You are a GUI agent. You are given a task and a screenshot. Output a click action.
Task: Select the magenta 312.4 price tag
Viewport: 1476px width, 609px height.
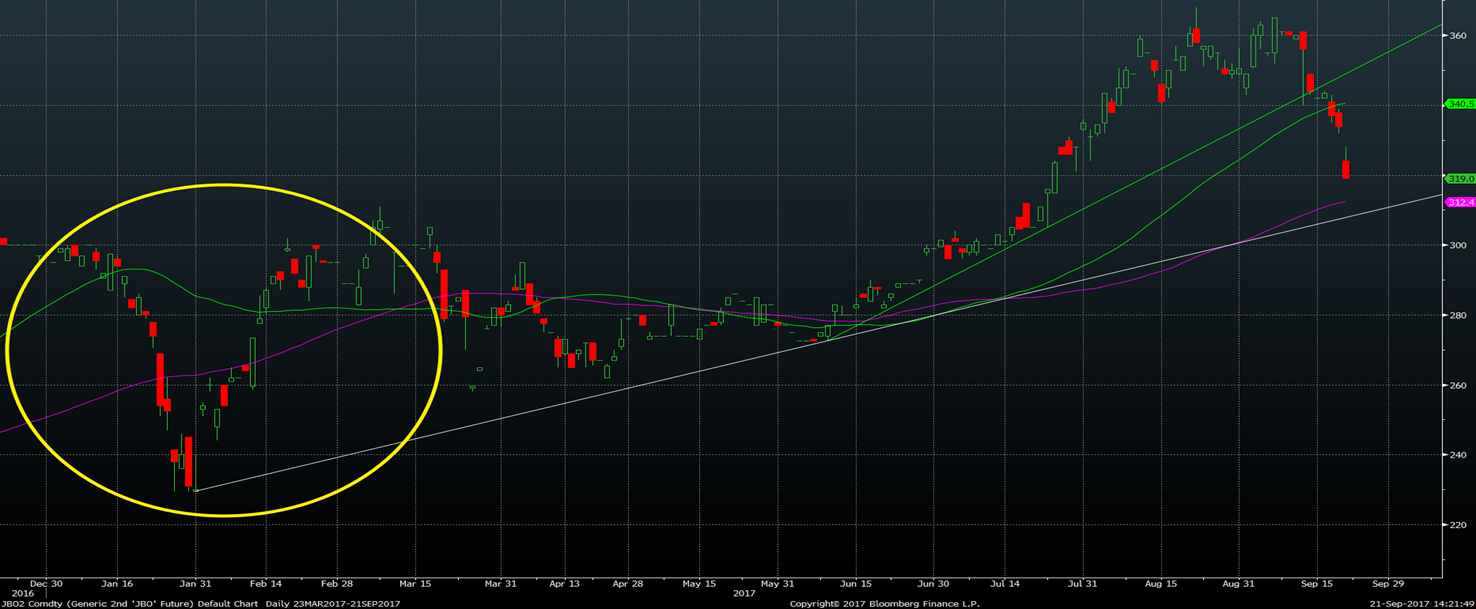[x=1459, y=202]
